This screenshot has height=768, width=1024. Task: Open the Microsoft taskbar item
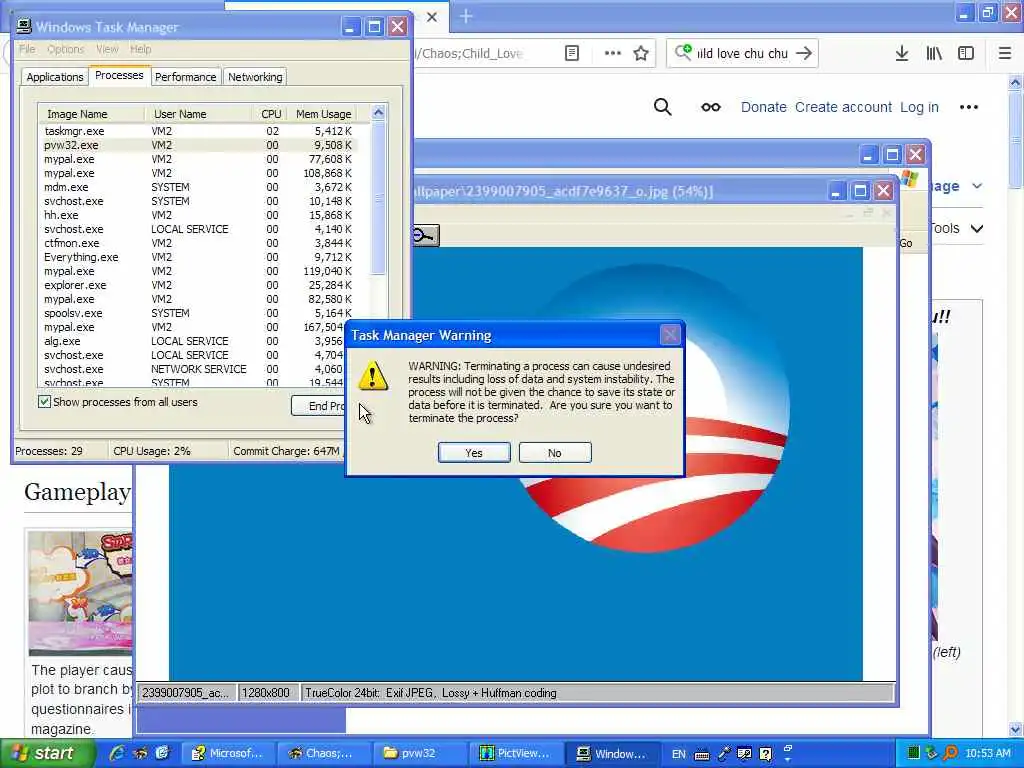[227, 754]
